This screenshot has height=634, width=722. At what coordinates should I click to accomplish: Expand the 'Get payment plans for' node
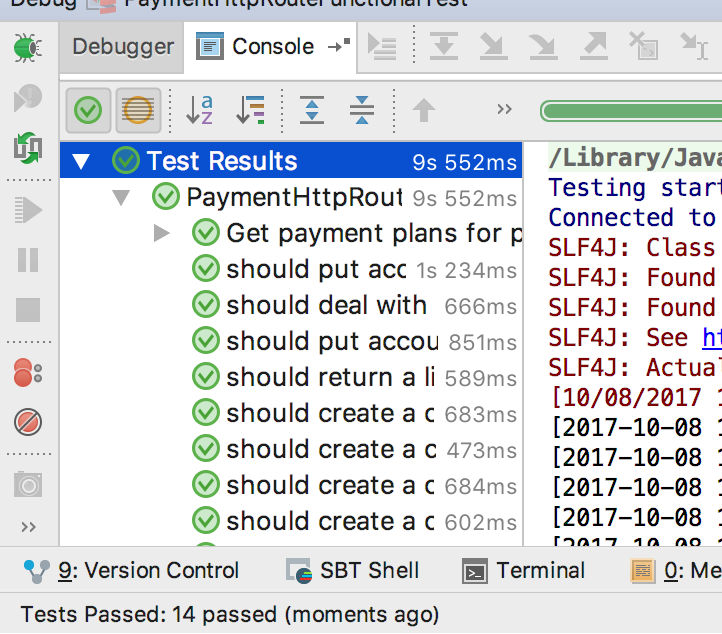pos(162,234)
